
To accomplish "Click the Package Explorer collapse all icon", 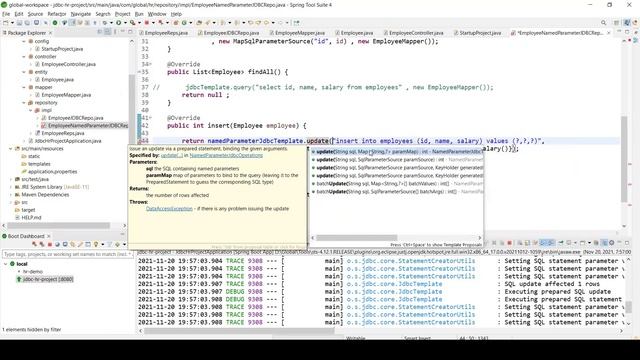I will pyautogui.click(x=100, y=32).
